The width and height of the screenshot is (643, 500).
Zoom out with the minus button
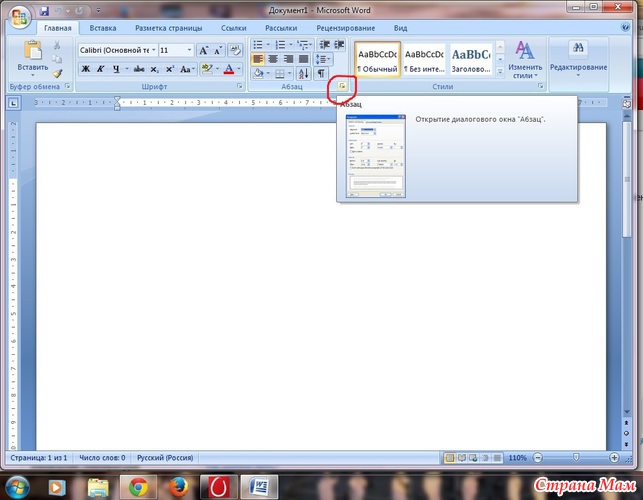point(538,457)
